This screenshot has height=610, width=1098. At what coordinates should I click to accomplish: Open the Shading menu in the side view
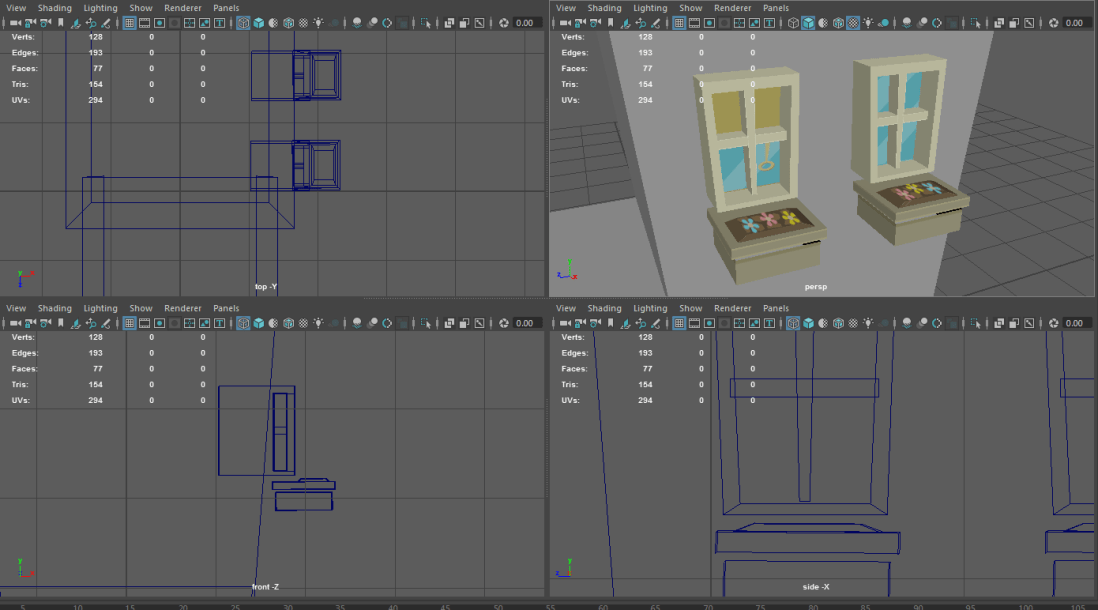tap(605, 308)
